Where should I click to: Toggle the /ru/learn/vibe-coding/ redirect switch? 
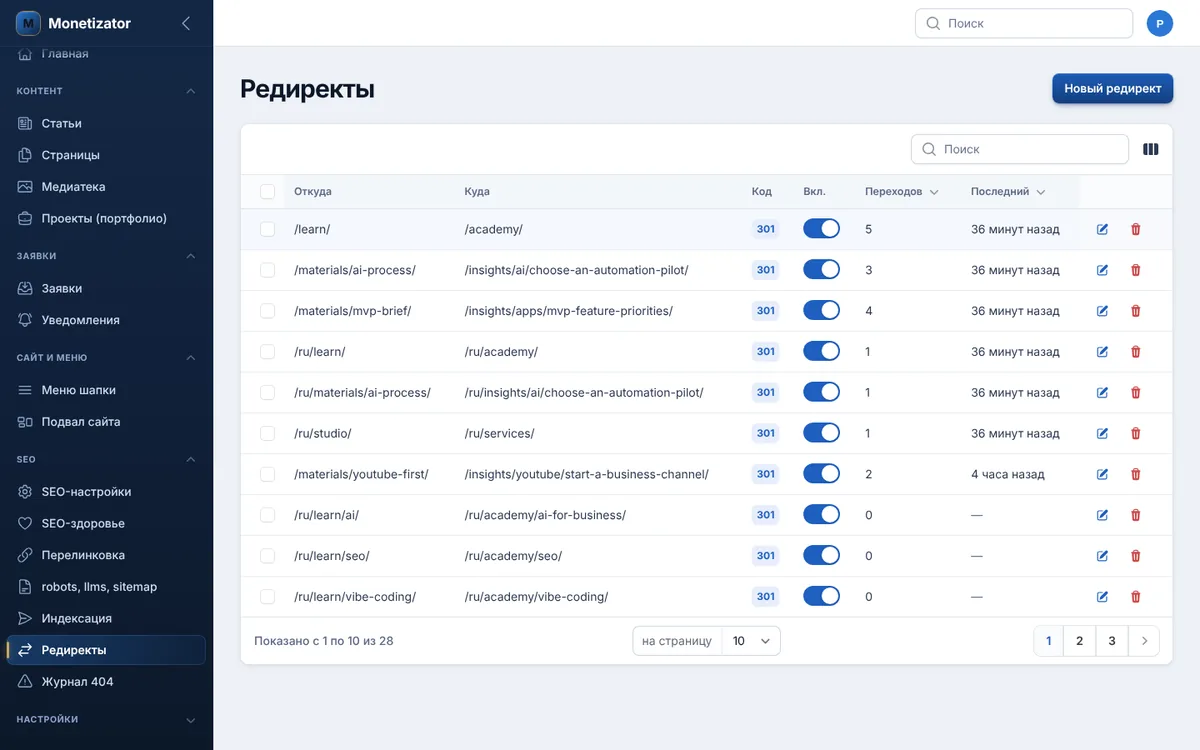(821, 597)
